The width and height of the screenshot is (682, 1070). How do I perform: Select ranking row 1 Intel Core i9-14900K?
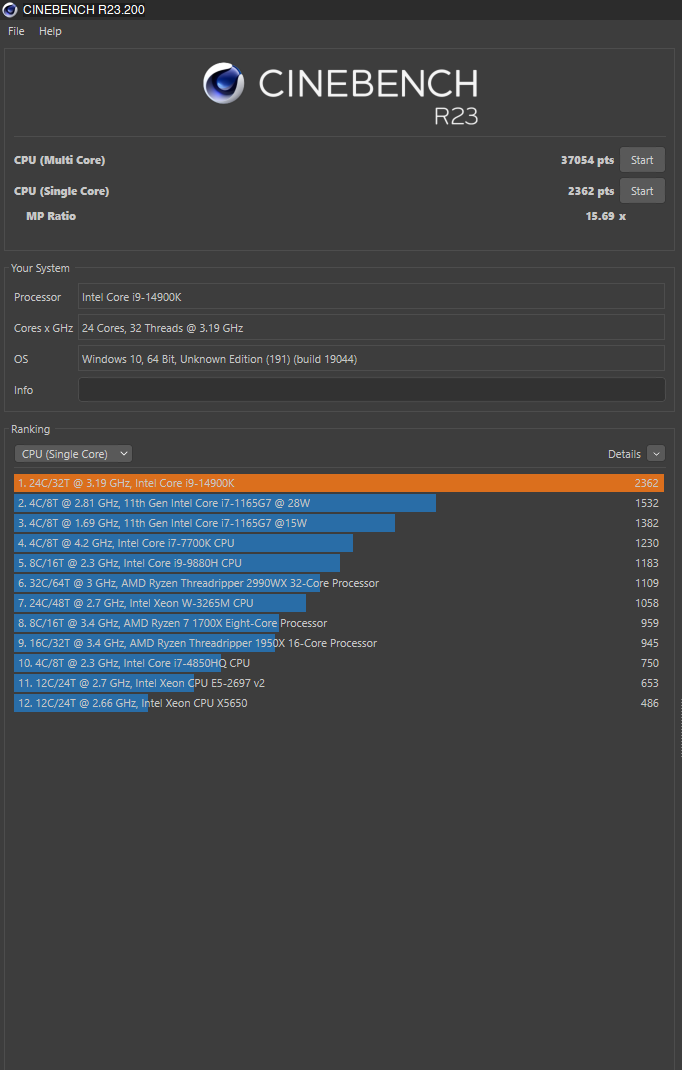(339, 483)
